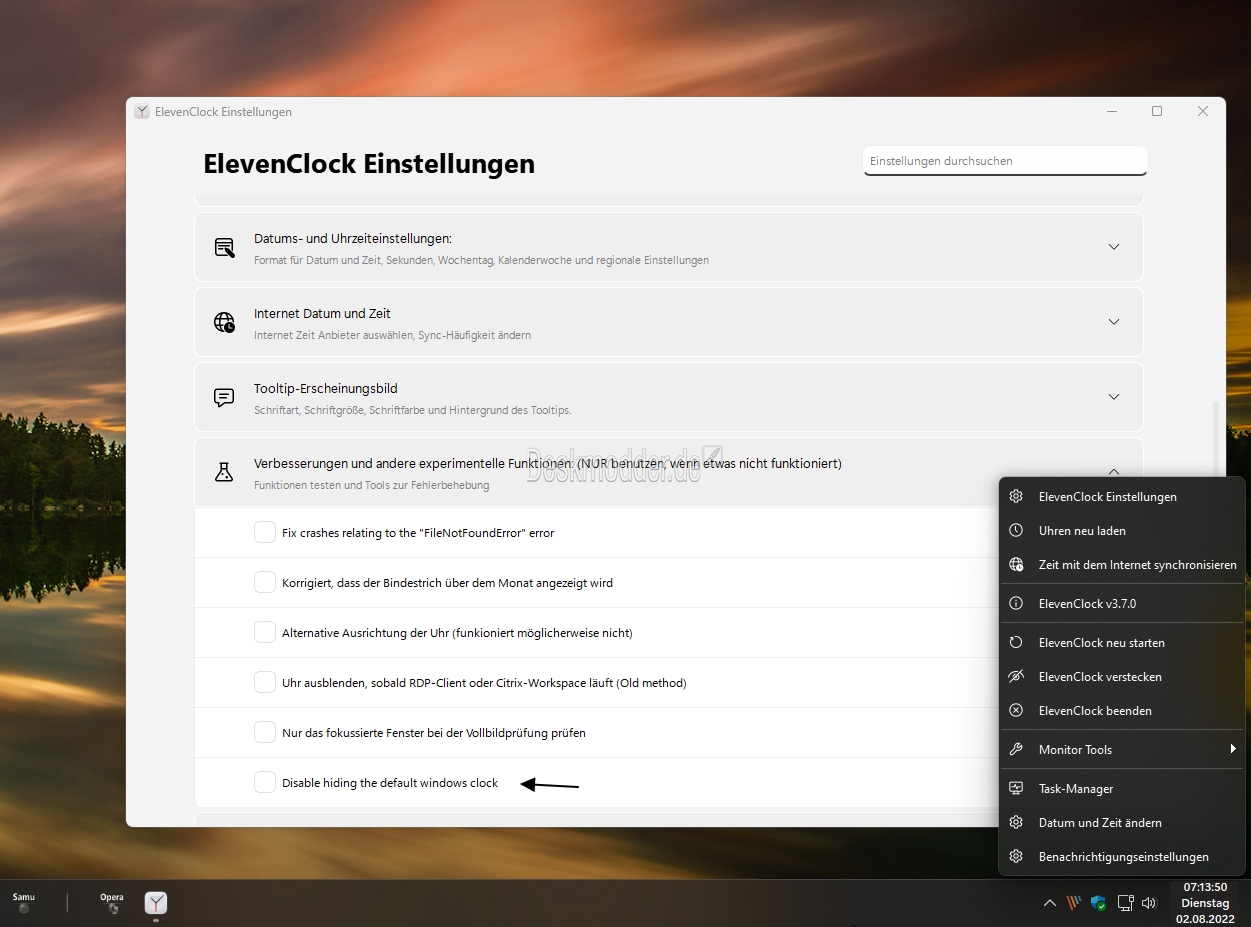Enable Nur das fokussierte Fenster prüfen checkbox
This screenshot has width=1251, height=927.
coord(264,732)
